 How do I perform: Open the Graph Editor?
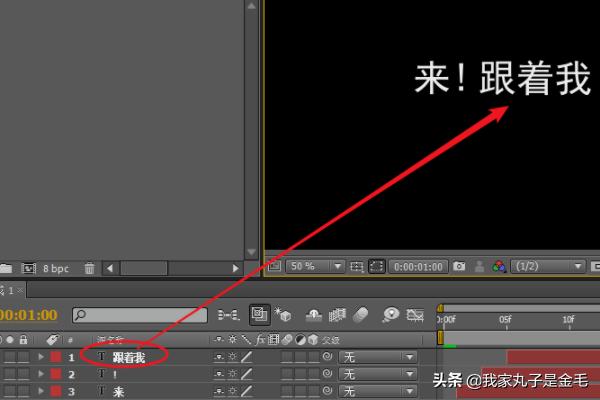click(415, 315)
